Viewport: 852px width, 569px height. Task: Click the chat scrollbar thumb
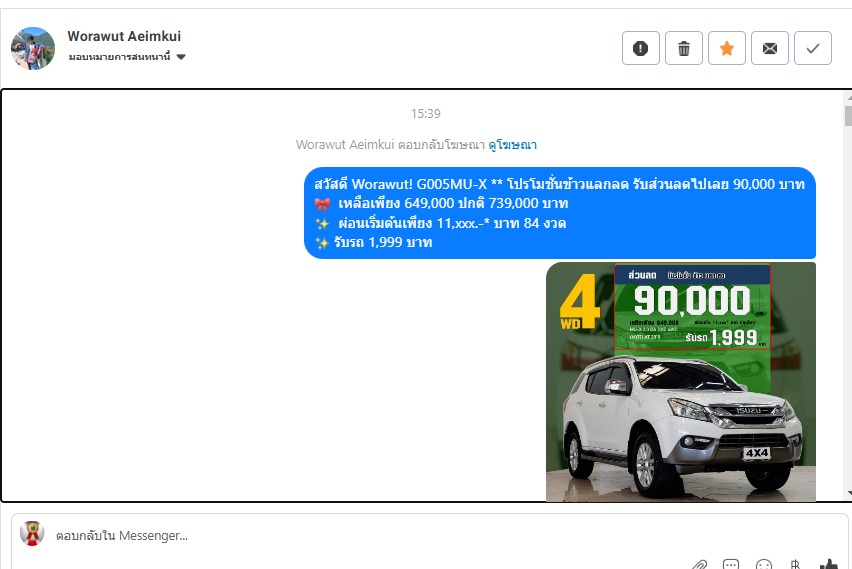848,116
